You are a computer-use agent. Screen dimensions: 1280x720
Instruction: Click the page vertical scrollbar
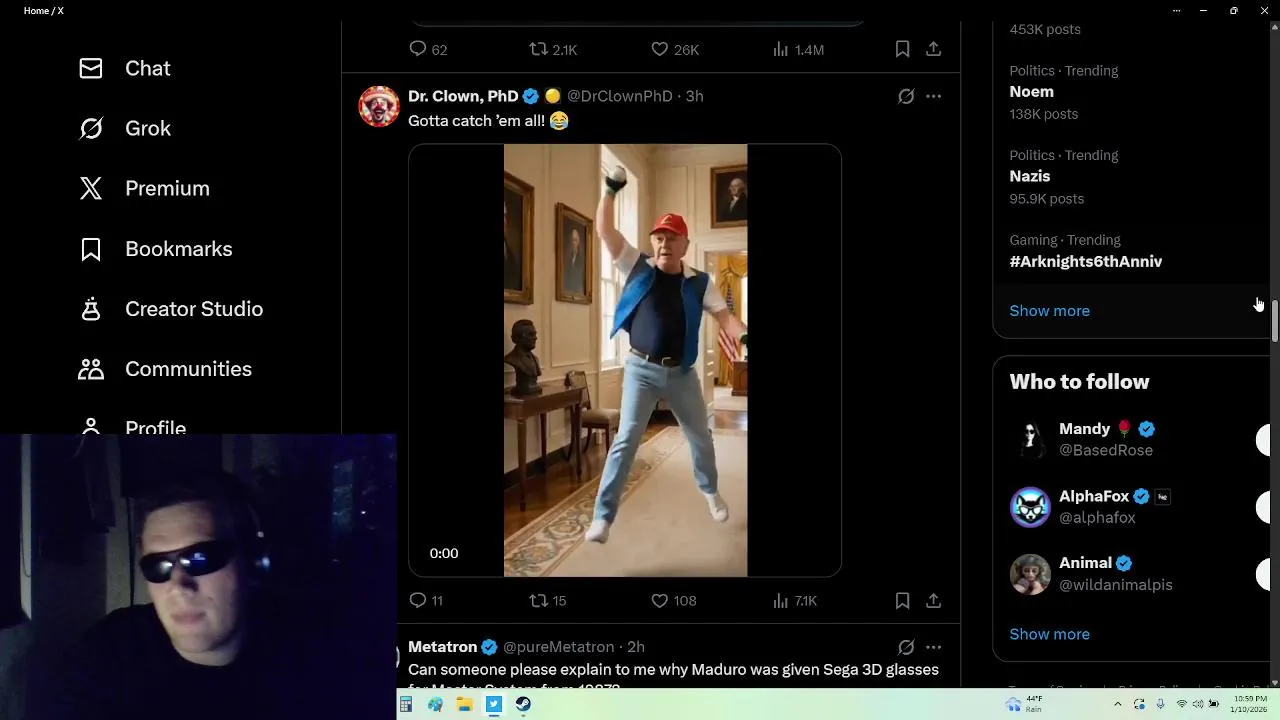(1275, 320)
